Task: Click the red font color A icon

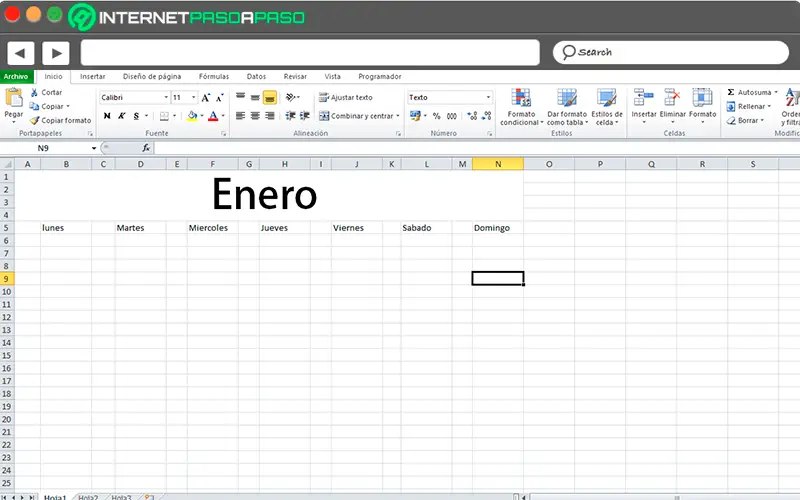Action: pos(213,116)
